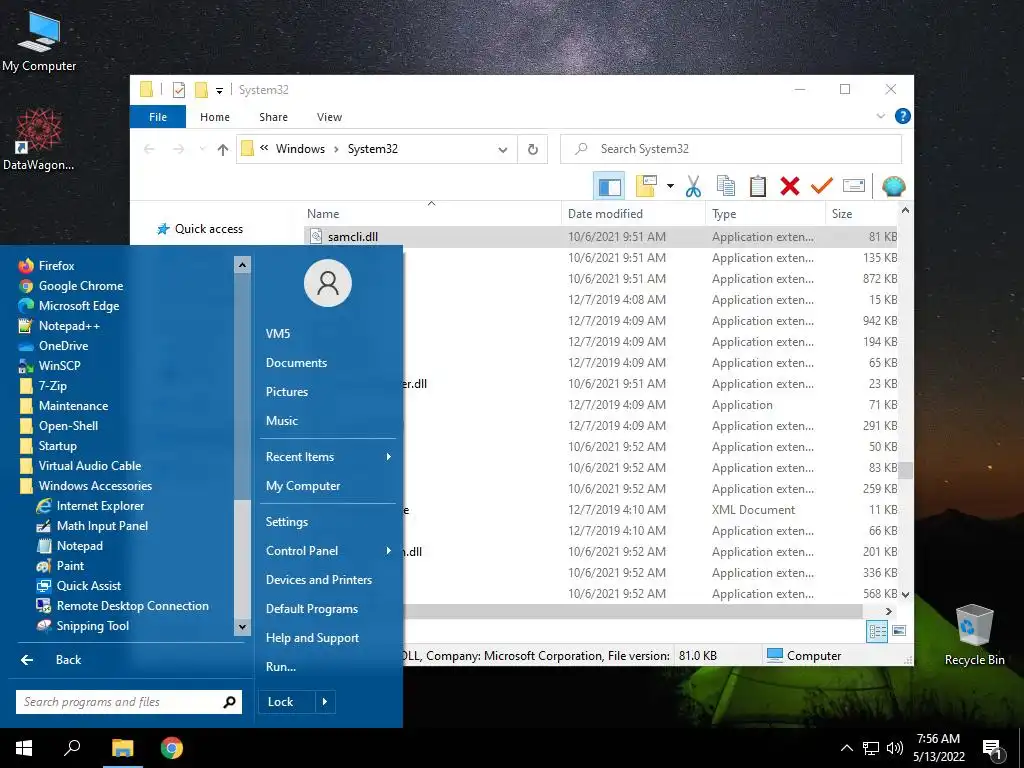The height and width of the screenshot is (768, 1024).
Task: Click the Refresh button by address bar
Action: point(533,150)
